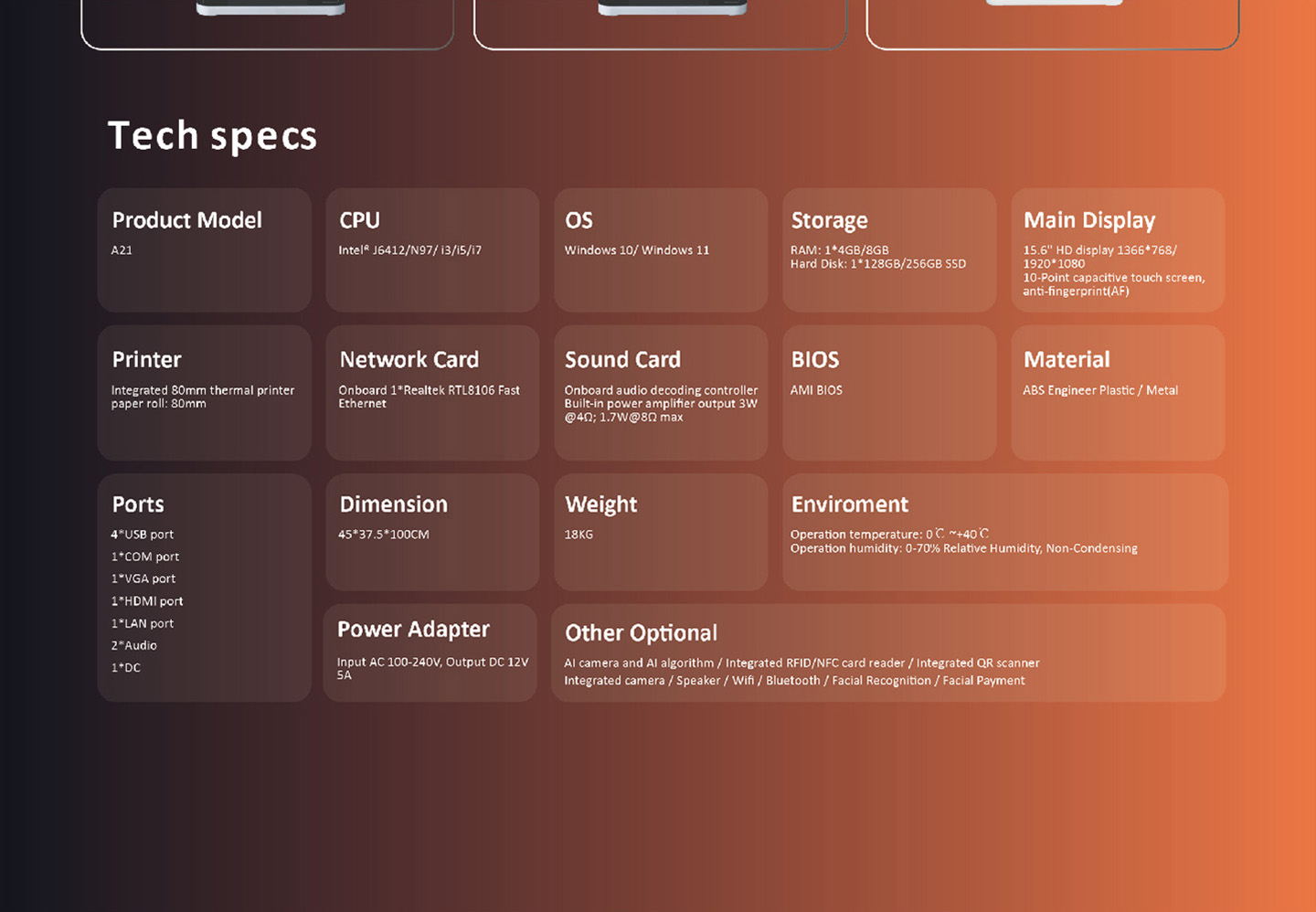
Task: Select the Dimension card
Action: (432, 532)
